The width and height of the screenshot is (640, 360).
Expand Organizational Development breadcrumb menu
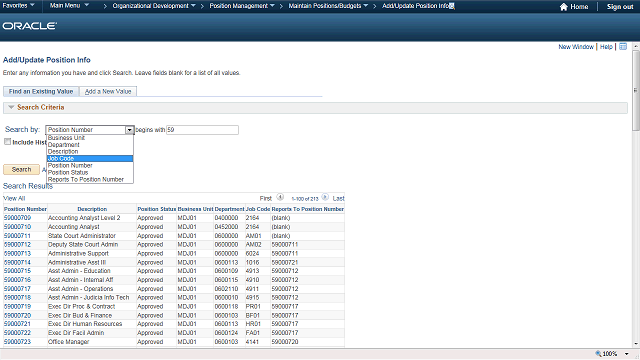click(154, 6)
